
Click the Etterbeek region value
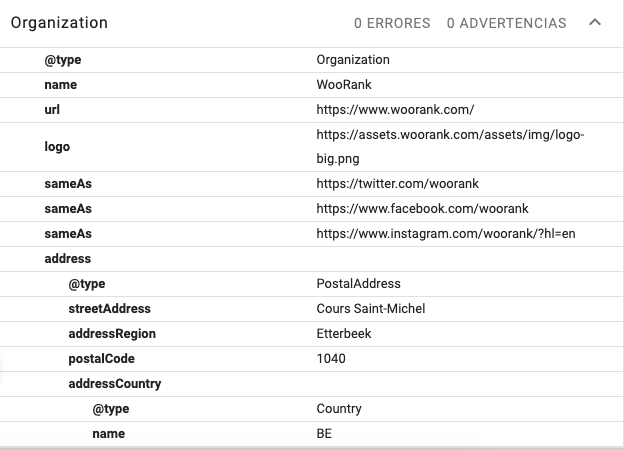(x=343, y=334)
